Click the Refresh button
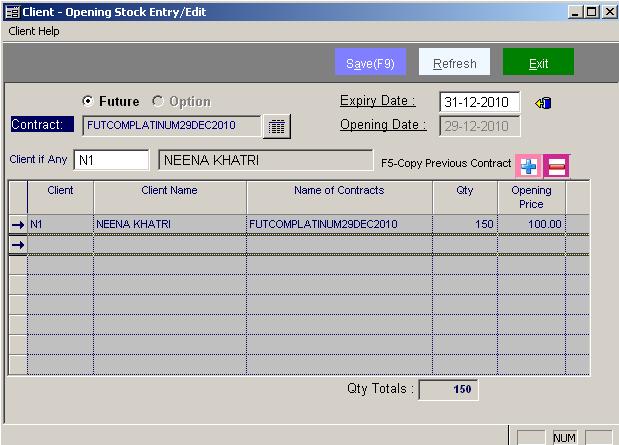 pyautogui.click(x=454, y=63)
